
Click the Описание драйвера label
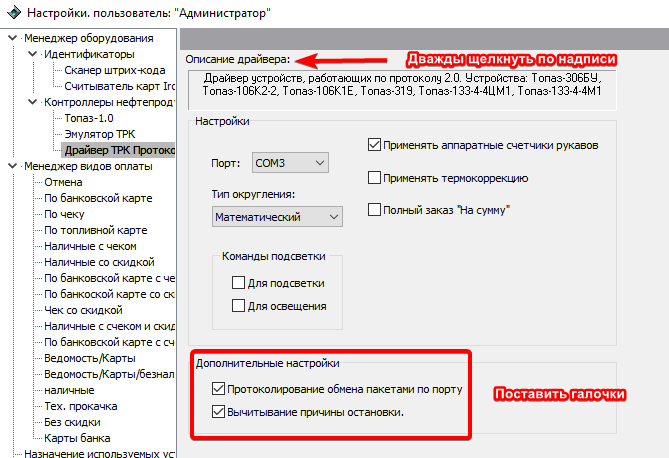pos(236,60)
